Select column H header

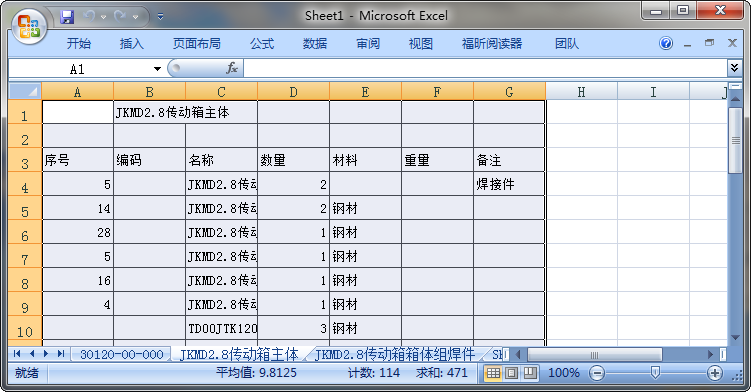(581, 92)
